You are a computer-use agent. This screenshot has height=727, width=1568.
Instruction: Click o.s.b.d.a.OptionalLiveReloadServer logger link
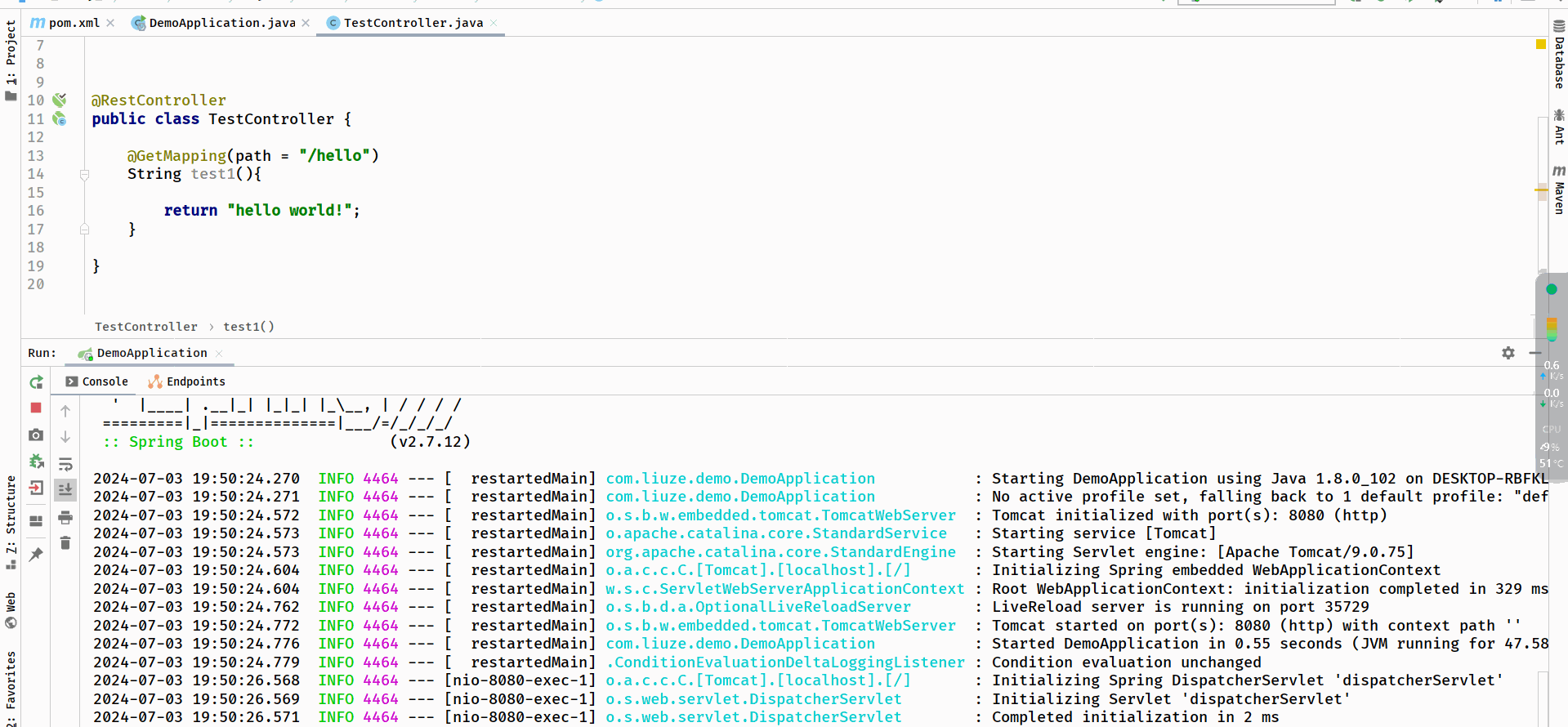[758, 607]
